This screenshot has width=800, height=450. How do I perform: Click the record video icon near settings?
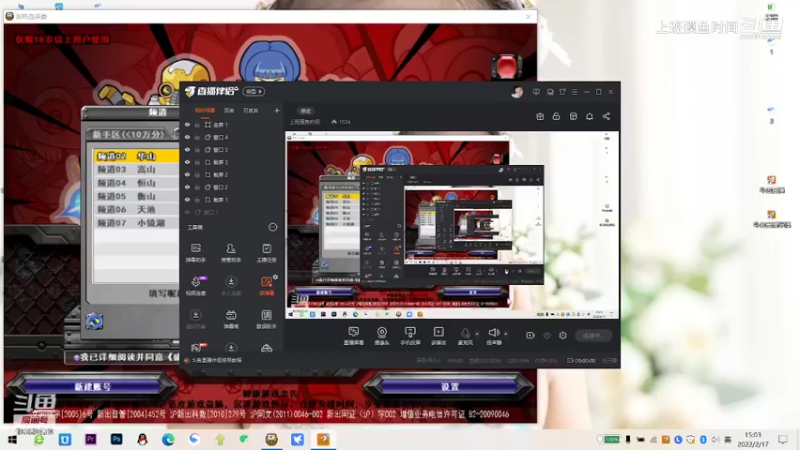coord(530,335)
